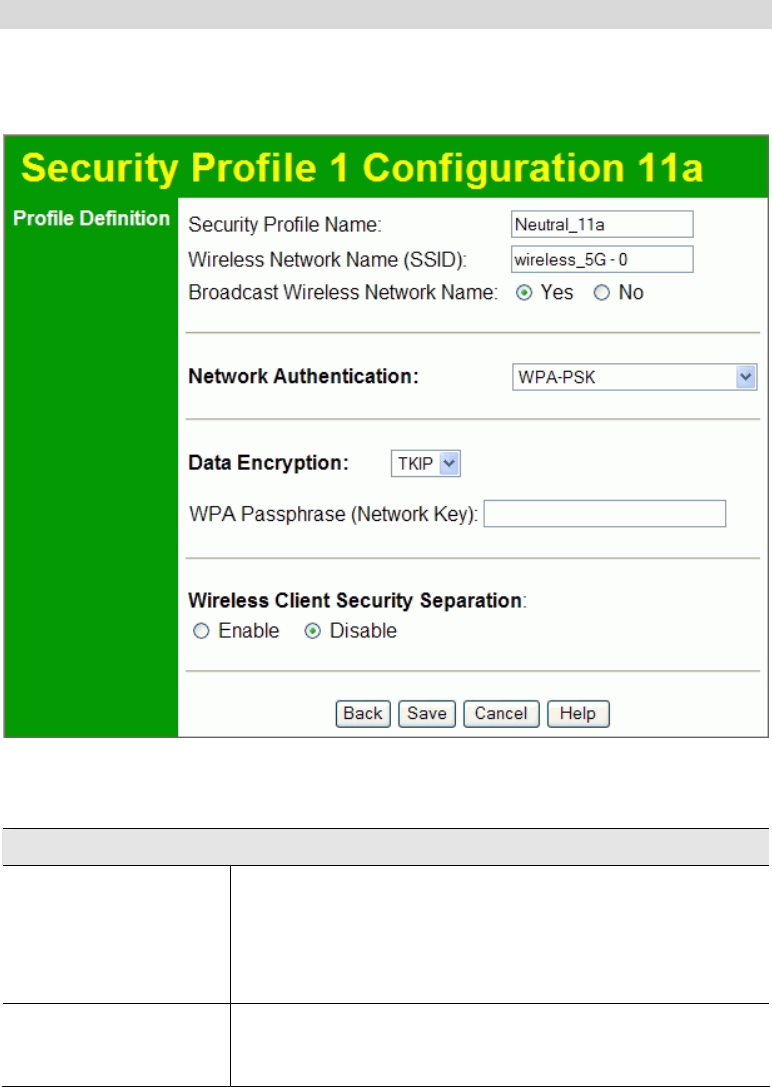Click the 'WPA Passphrase (Network Key):' label text
This screenshot has height=1087, width=772.
(x=334, y=514)
